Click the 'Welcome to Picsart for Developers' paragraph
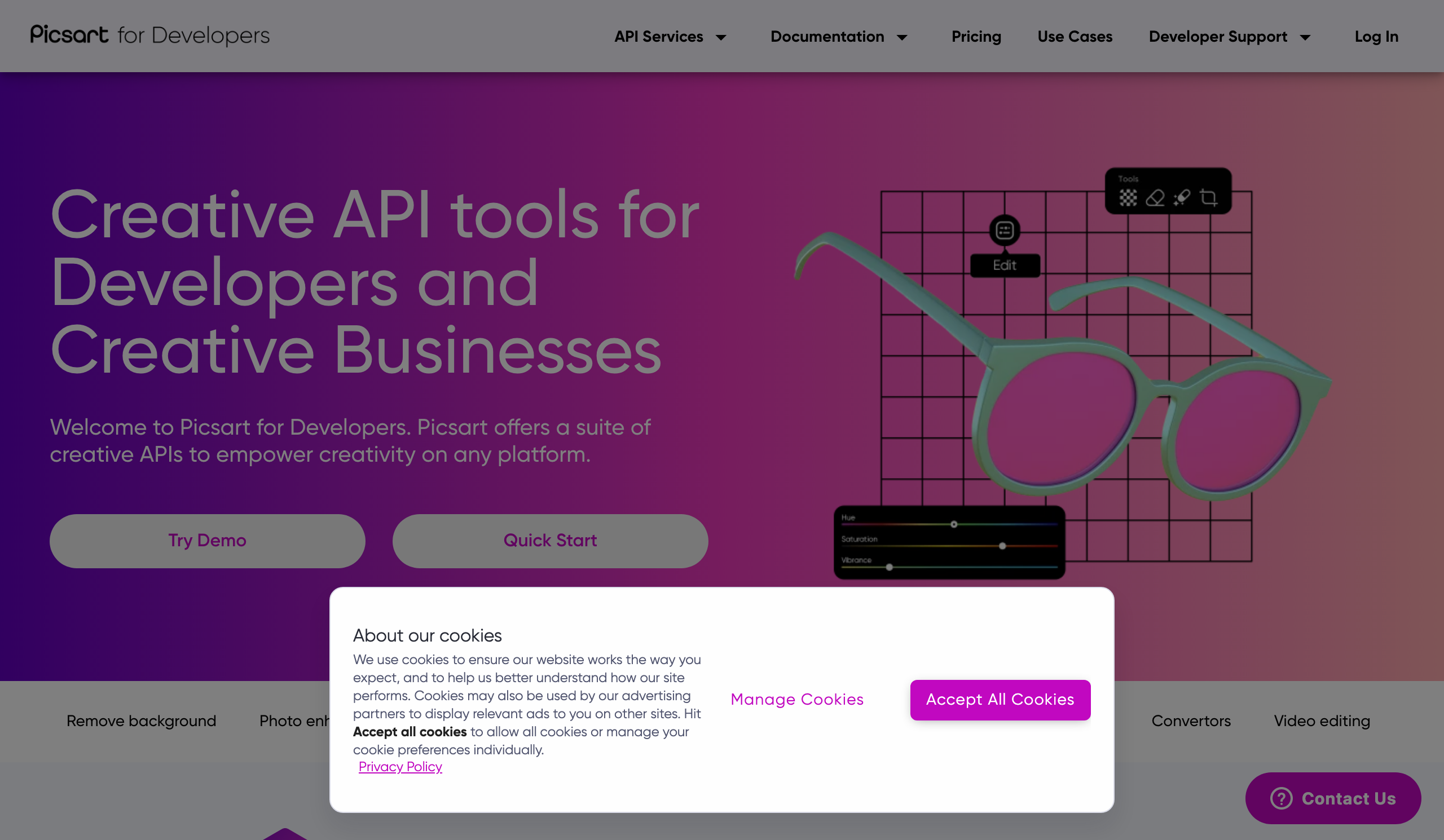Viewport: 1444px width, 840px height. 350,440
